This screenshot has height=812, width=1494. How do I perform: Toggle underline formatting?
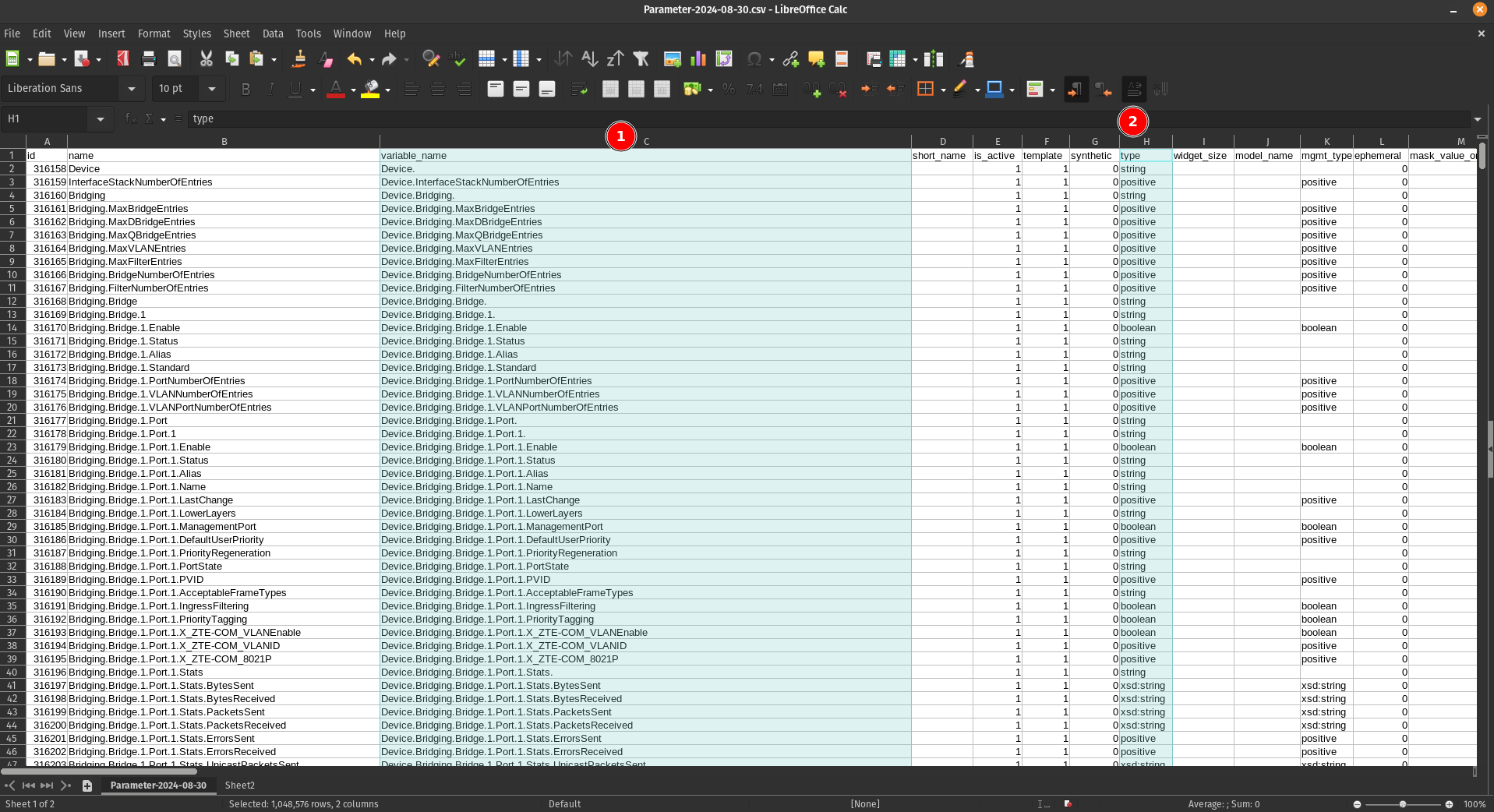pyautogui.click(x=295, y=88)
